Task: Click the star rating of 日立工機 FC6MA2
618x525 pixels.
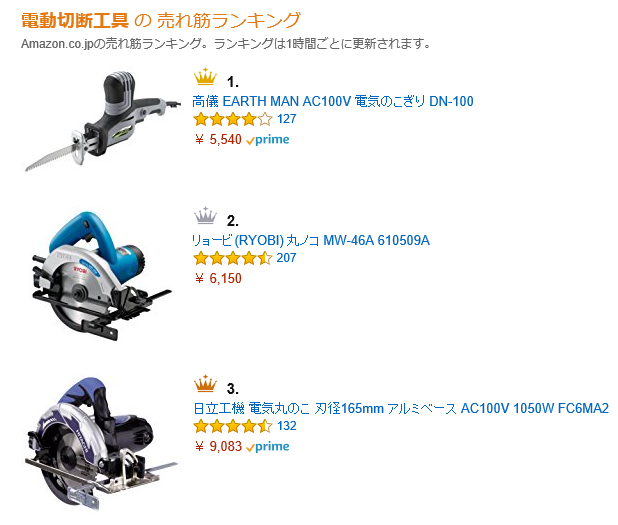Action: [x=233, y=426]
